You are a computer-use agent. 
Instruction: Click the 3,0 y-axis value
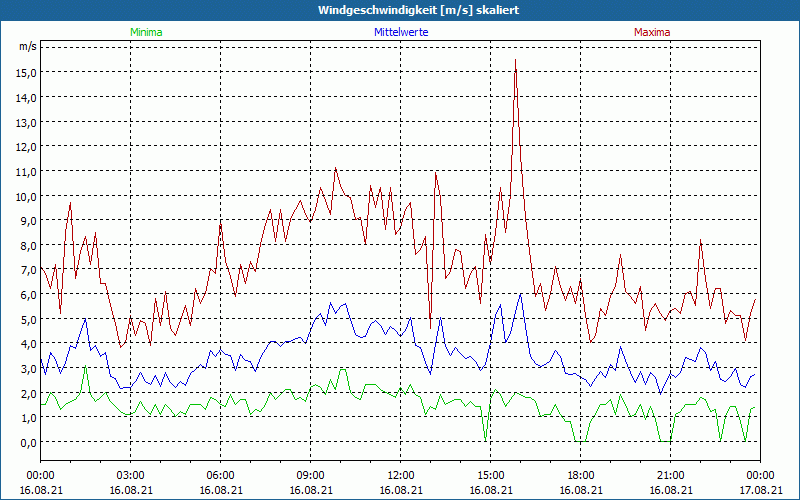pyautogui.click(x=29, y=369)
